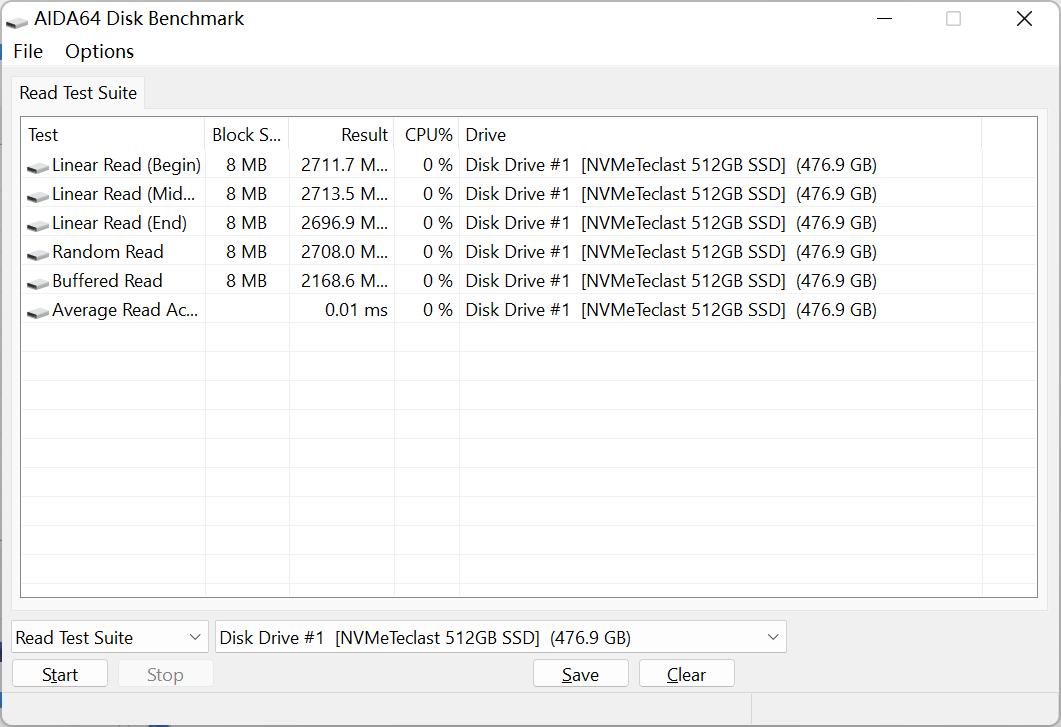The image size is (1061, 727).
Task: Select the Read Test Suite tab
Action: pos(78,93)
